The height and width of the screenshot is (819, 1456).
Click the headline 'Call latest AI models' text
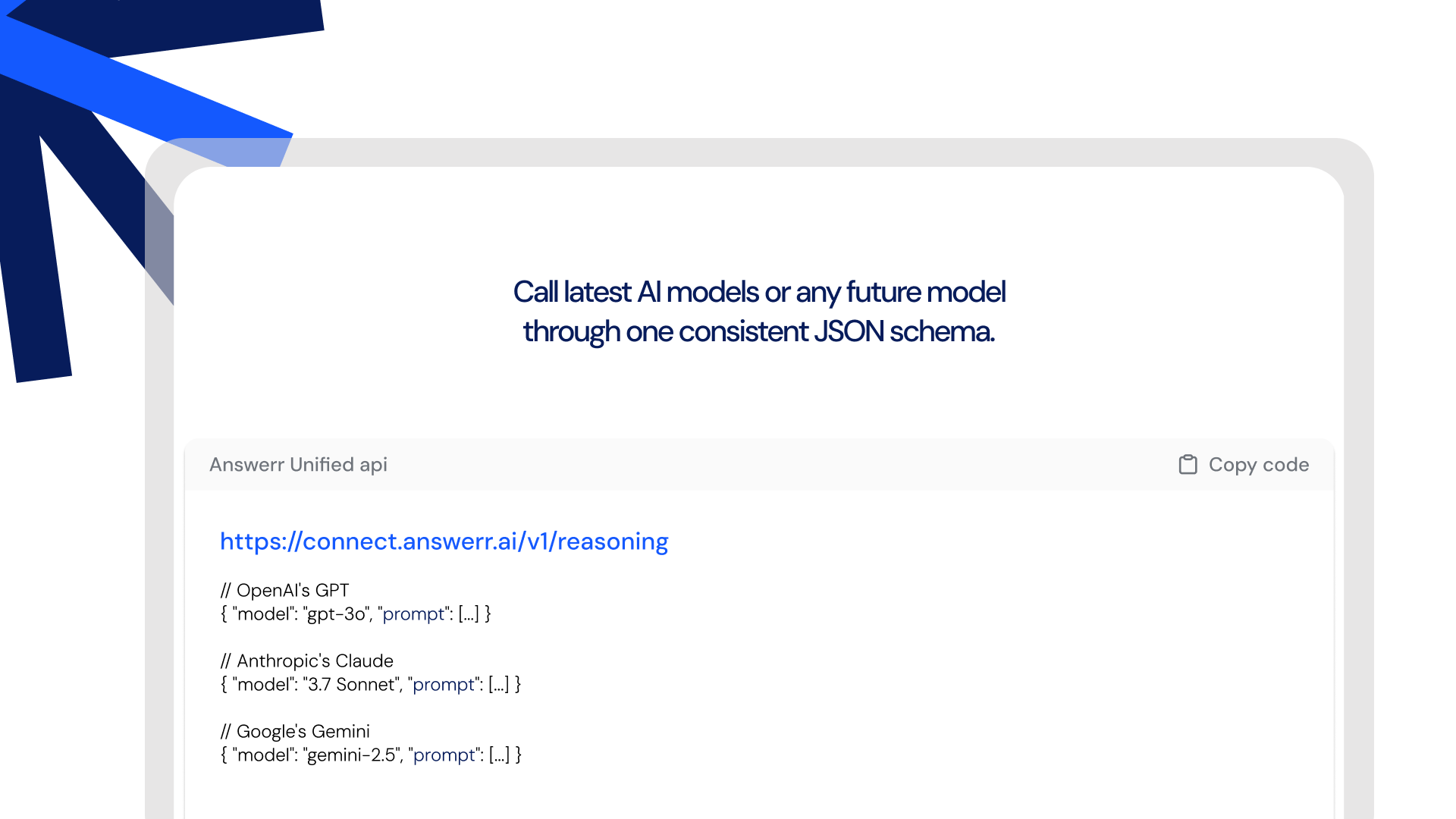pos(636,292)
